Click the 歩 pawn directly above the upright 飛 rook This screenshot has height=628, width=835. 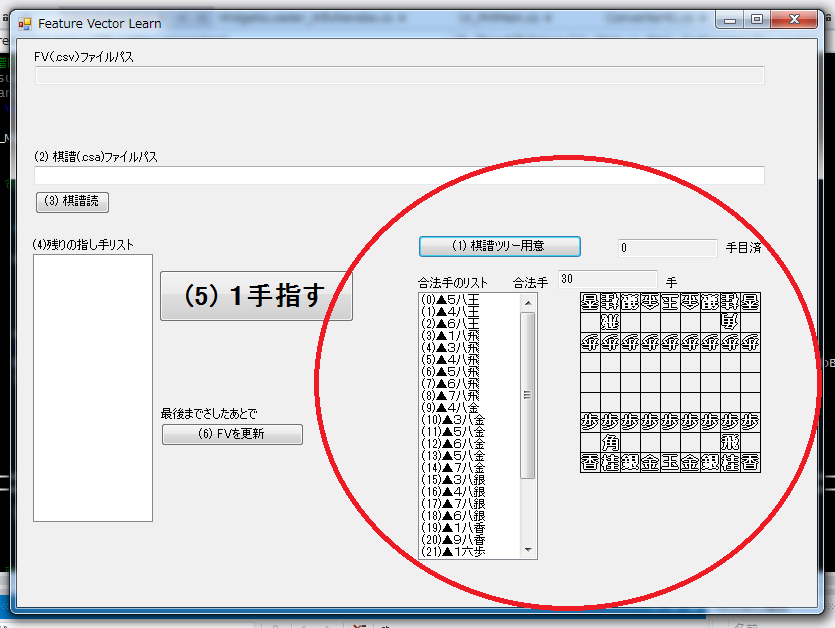[x=730, y=422]
